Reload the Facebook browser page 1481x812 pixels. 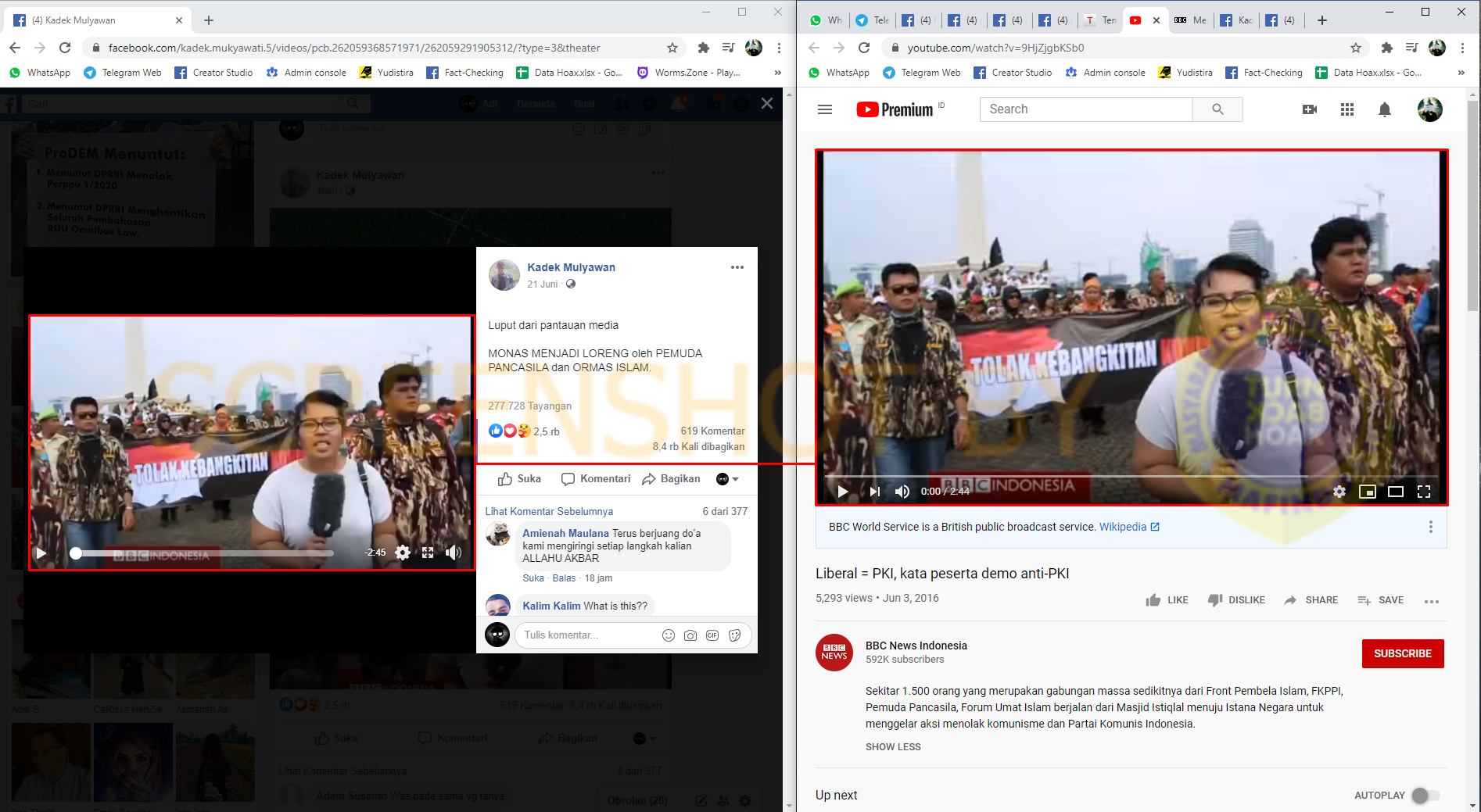(65, 48)
